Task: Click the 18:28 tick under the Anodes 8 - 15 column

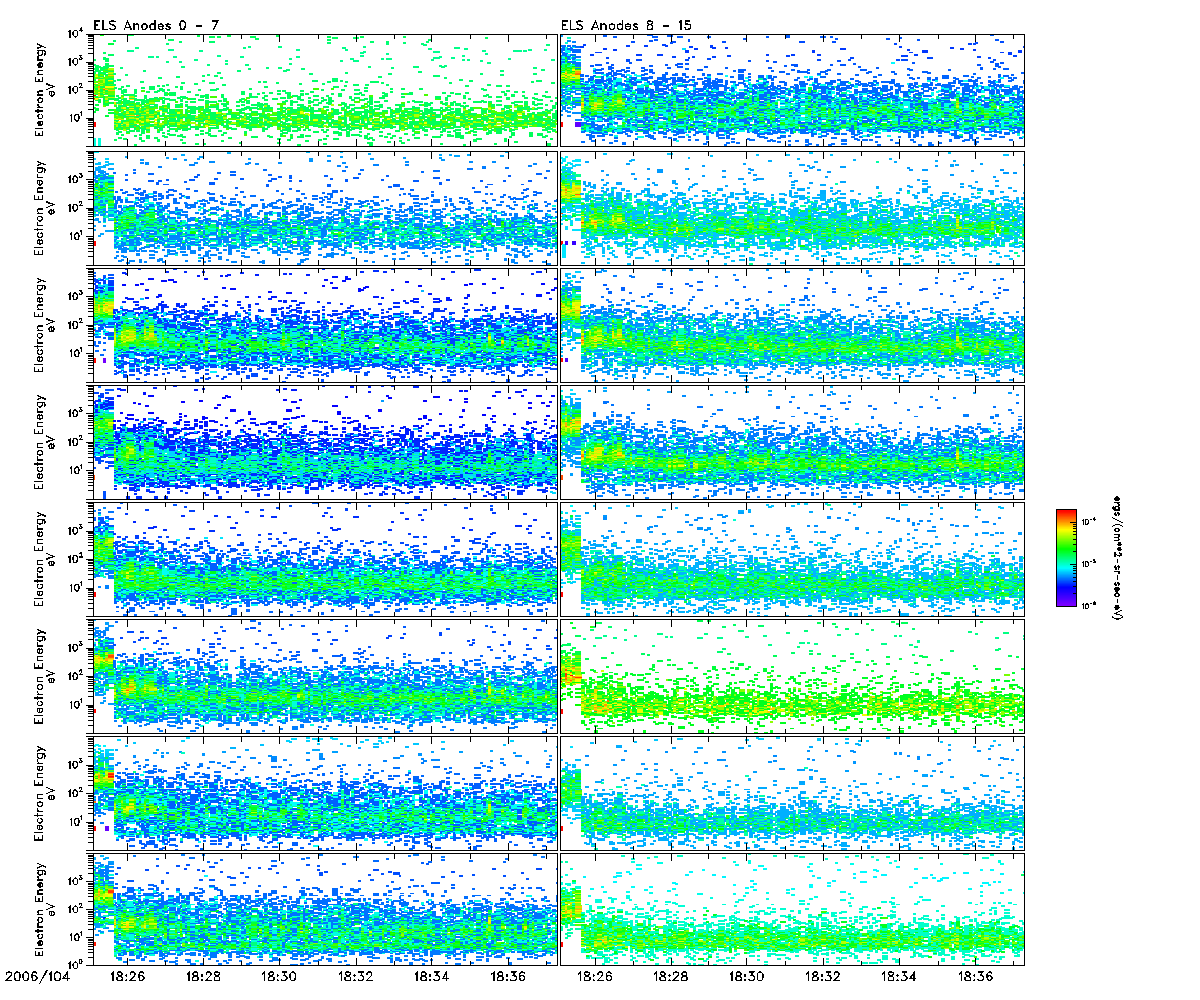Action: click(x=671, y=975)
